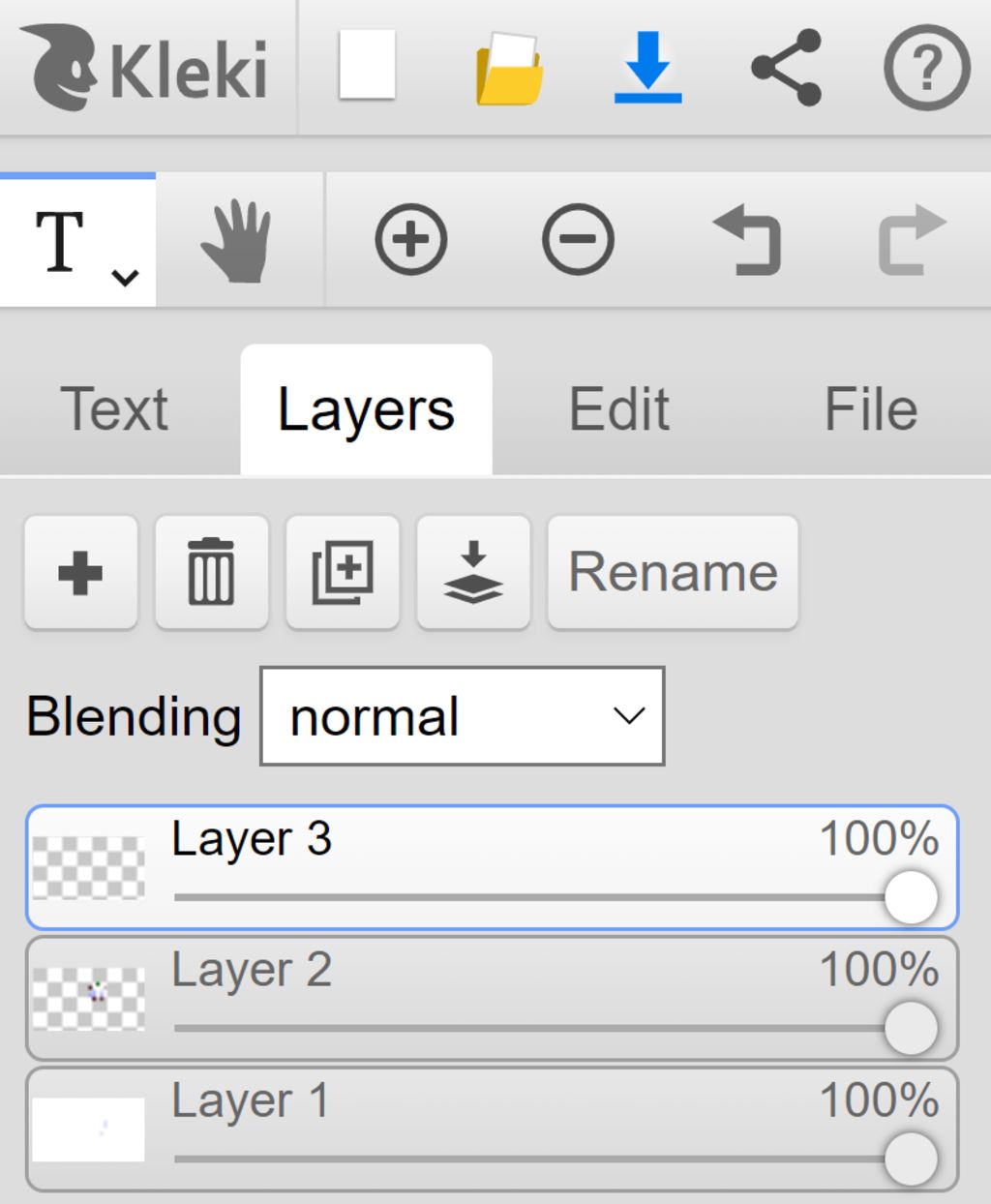The height and width of the screenshot is (1204, 991).
Task: Merge layer down with stack icon
Action: click(473, 572)
